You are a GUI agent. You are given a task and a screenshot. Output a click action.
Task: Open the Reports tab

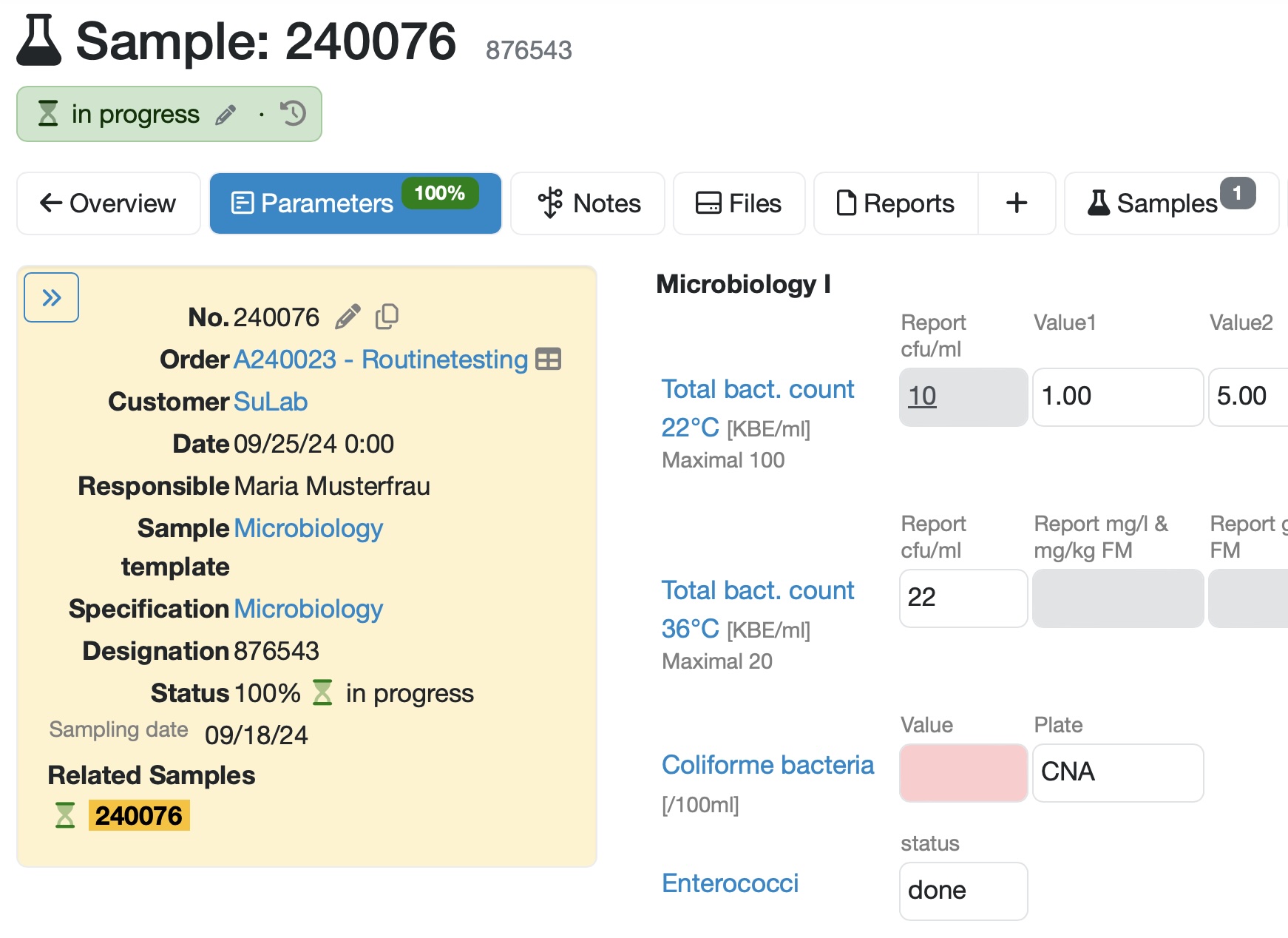pyautogui.click(x=895, y=203)
